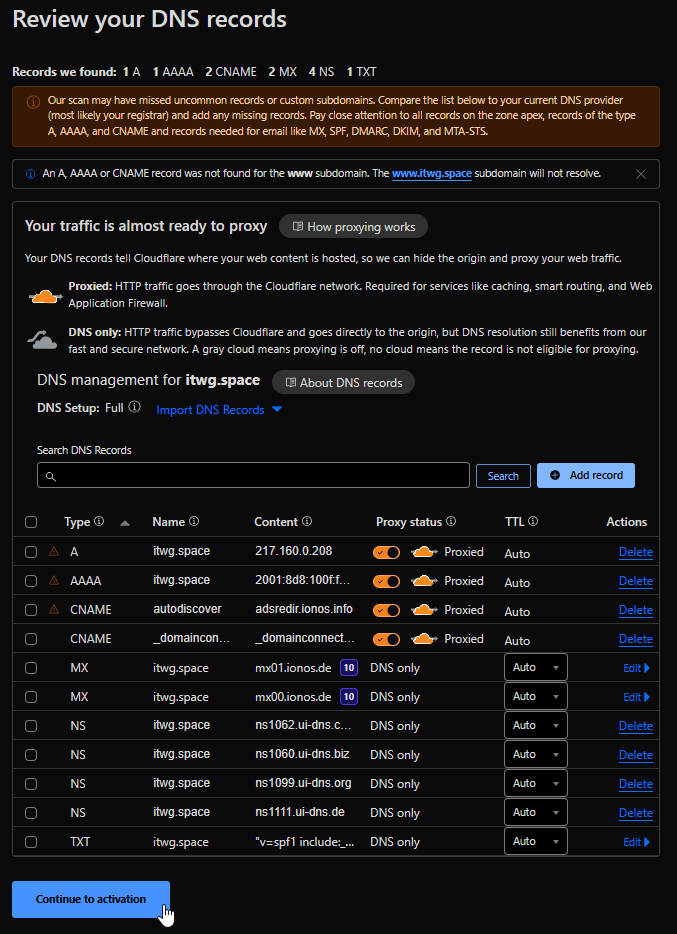The image size is (677, 934).
Task: Check the box for mx01.ionos.de MX record
Action: point(31,668)
